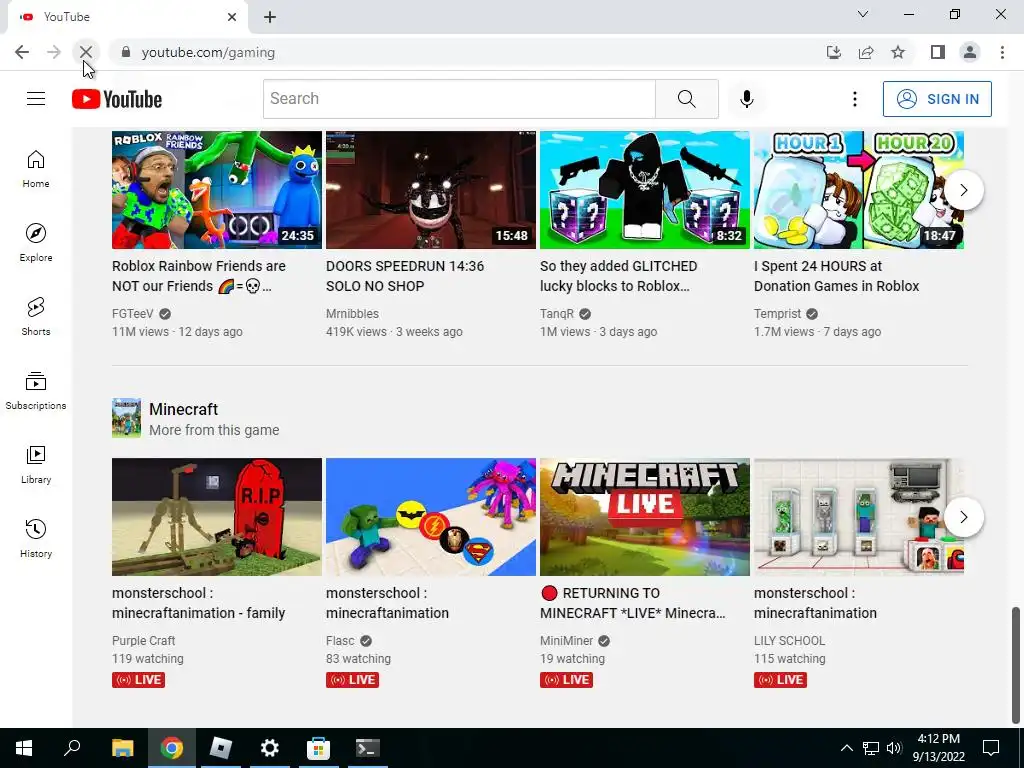Click inside the YouTube Search field
This screenshot has width=1024, height=768.
coord(459,99)
